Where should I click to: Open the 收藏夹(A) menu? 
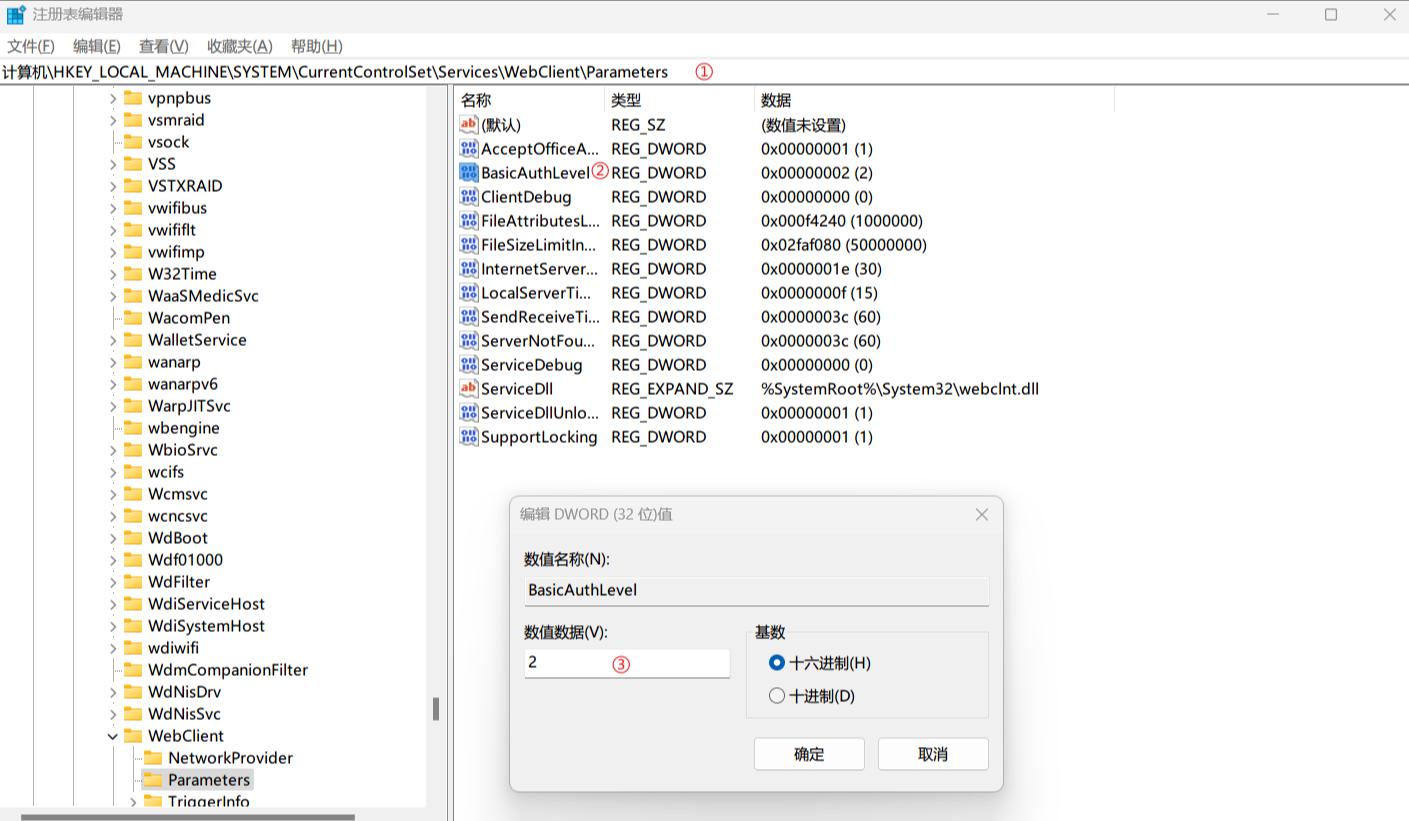[x=239, y=46]
